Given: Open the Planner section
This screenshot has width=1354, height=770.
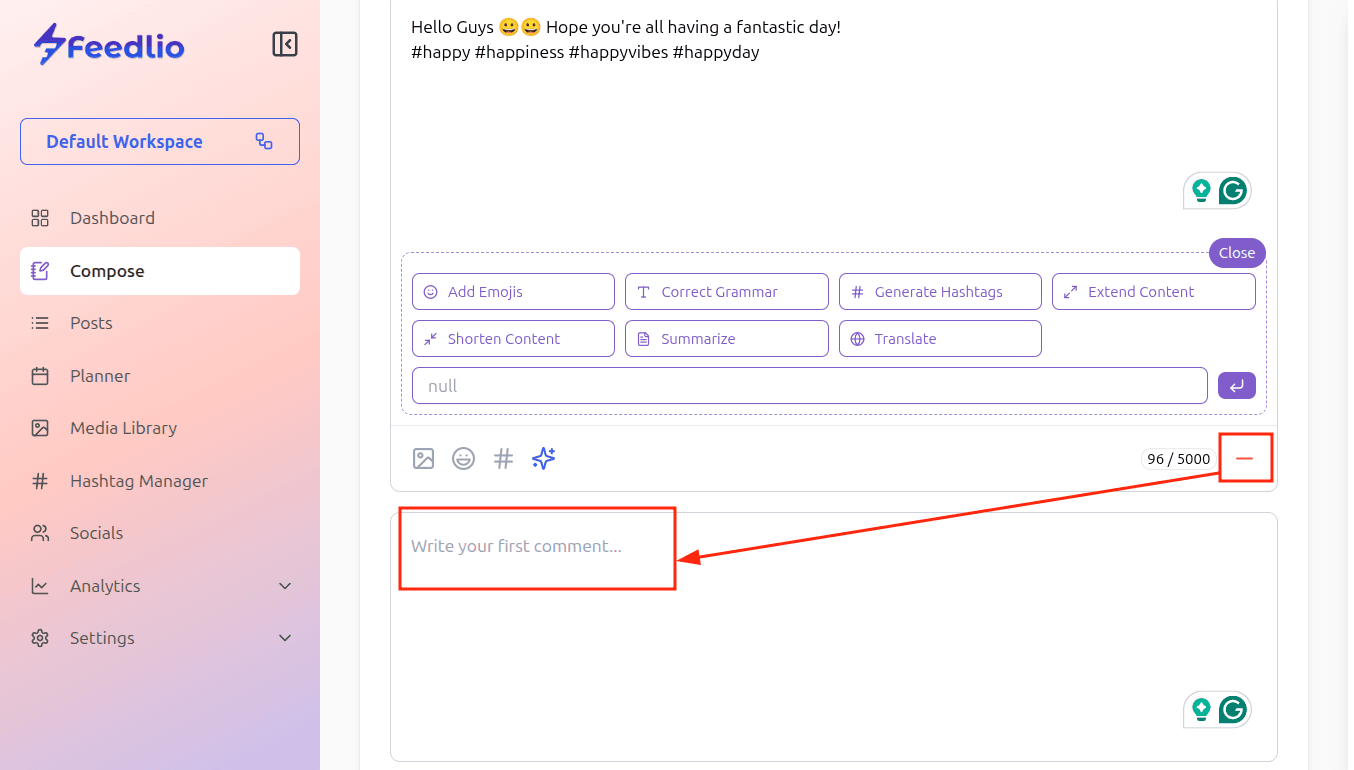Looking at the screenshot, I should pos(100,376).
